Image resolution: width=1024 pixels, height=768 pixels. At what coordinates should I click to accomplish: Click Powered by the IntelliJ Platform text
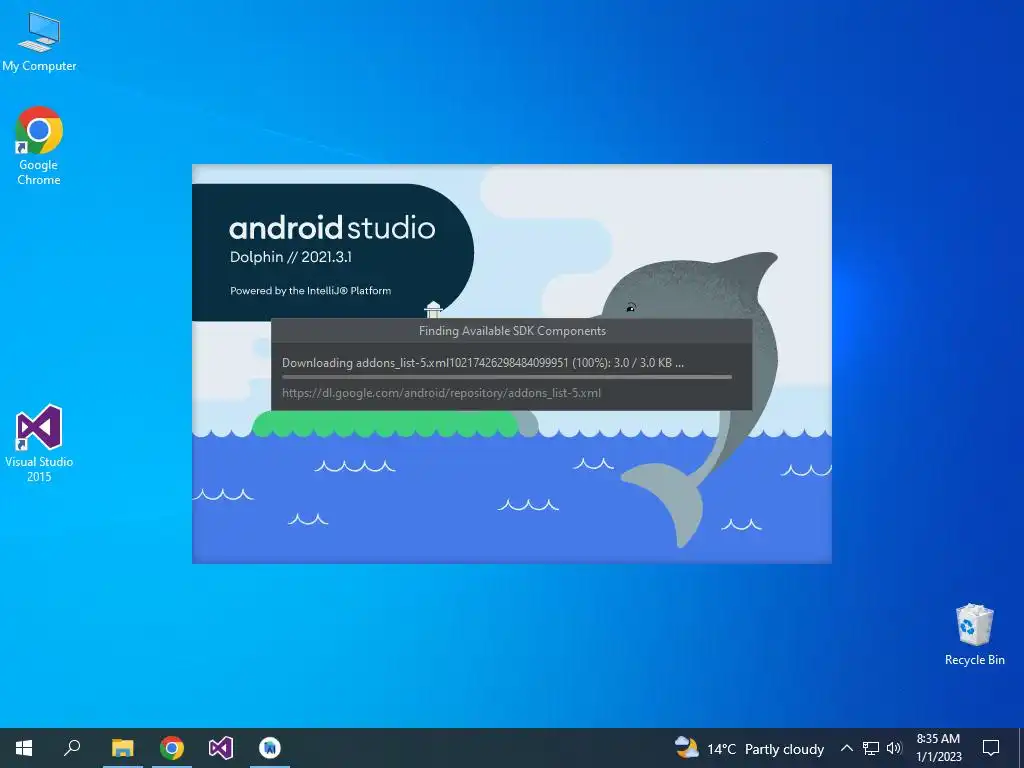310,291
